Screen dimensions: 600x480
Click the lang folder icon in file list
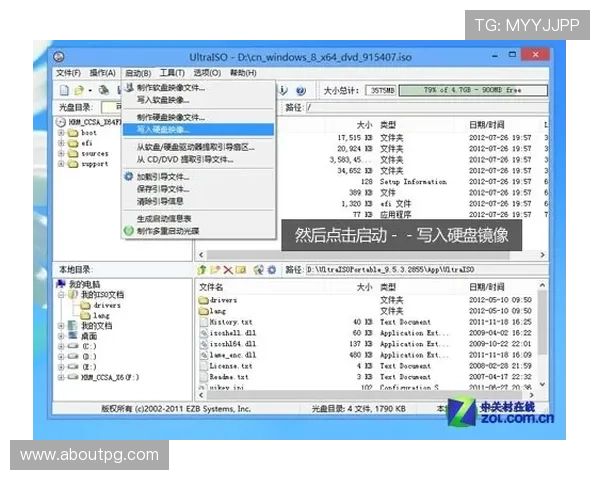coord(203,311)
